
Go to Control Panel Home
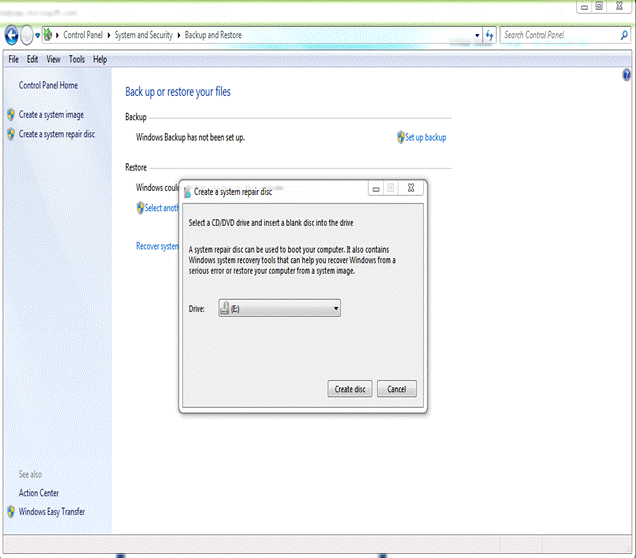tap(48, 85)
